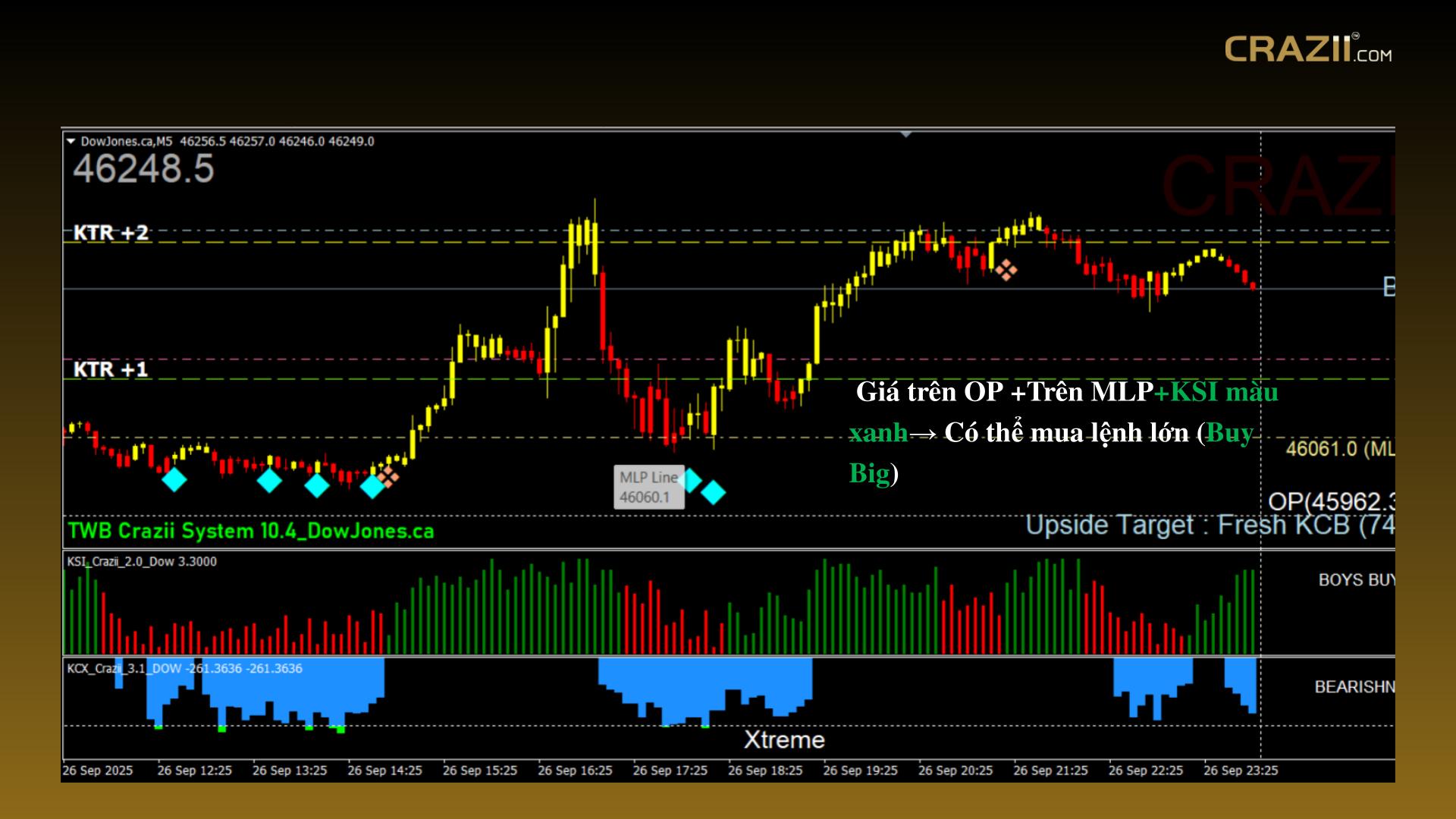This screenshot has width=1456, height=819.
Task: Click the OP(45962.3 price label
Action: [x=1331, y=502]
